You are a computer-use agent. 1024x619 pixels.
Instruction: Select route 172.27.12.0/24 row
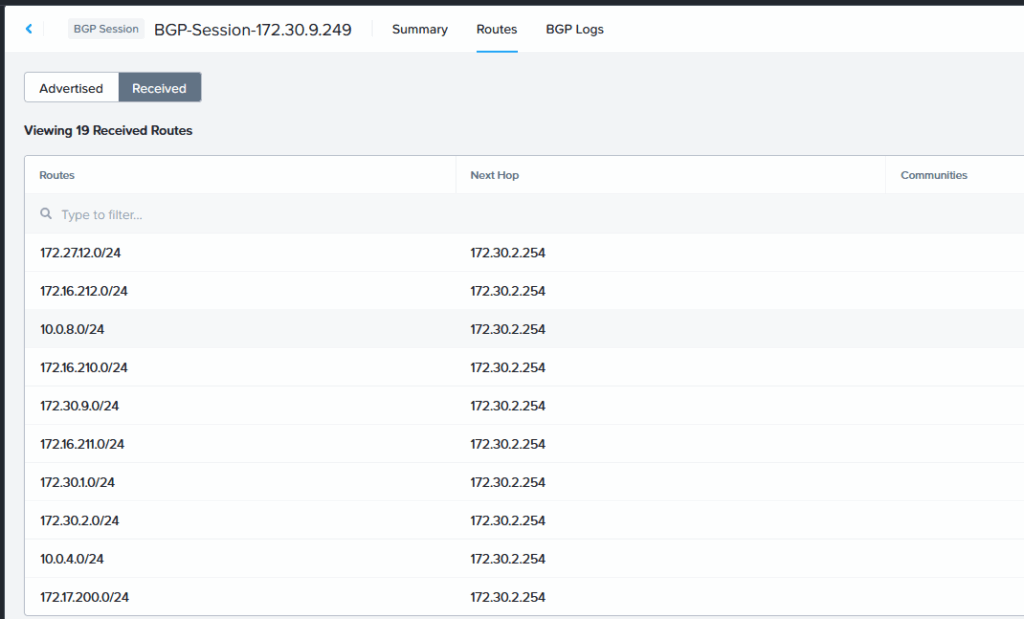(x=80, y=253)
